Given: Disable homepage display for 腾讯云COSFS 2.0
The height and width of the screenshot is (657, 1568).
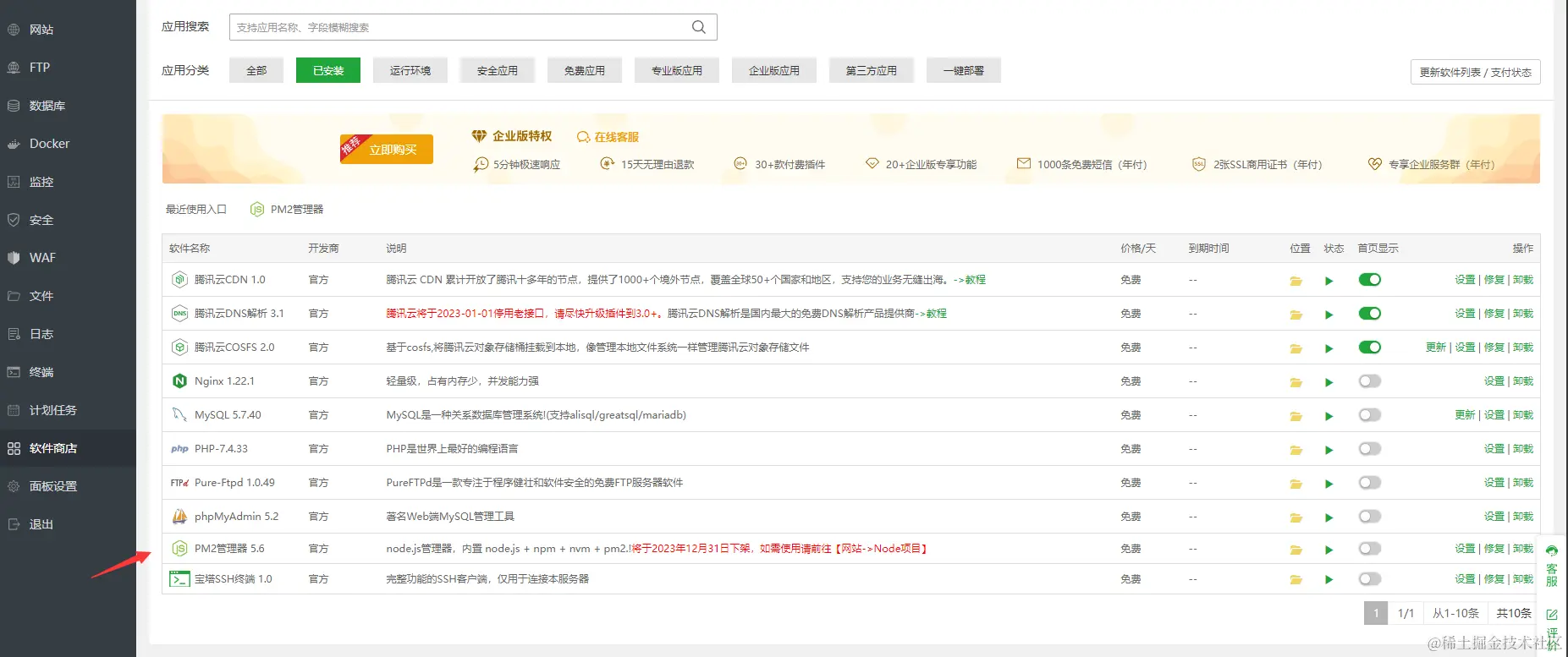Looking at the screenshot, I should click(1369, 348).
